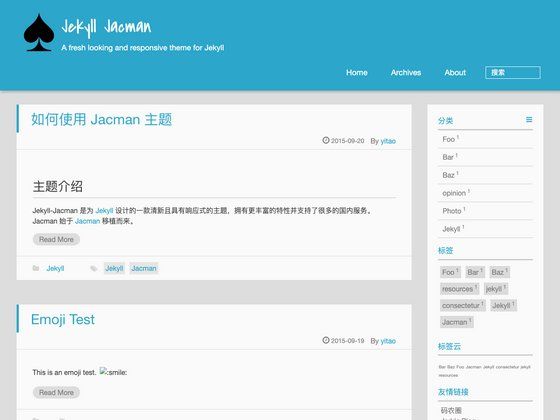Open the Jekyll Jacman site title
Screen dimensions: 560x420
(x=106, y=28)
